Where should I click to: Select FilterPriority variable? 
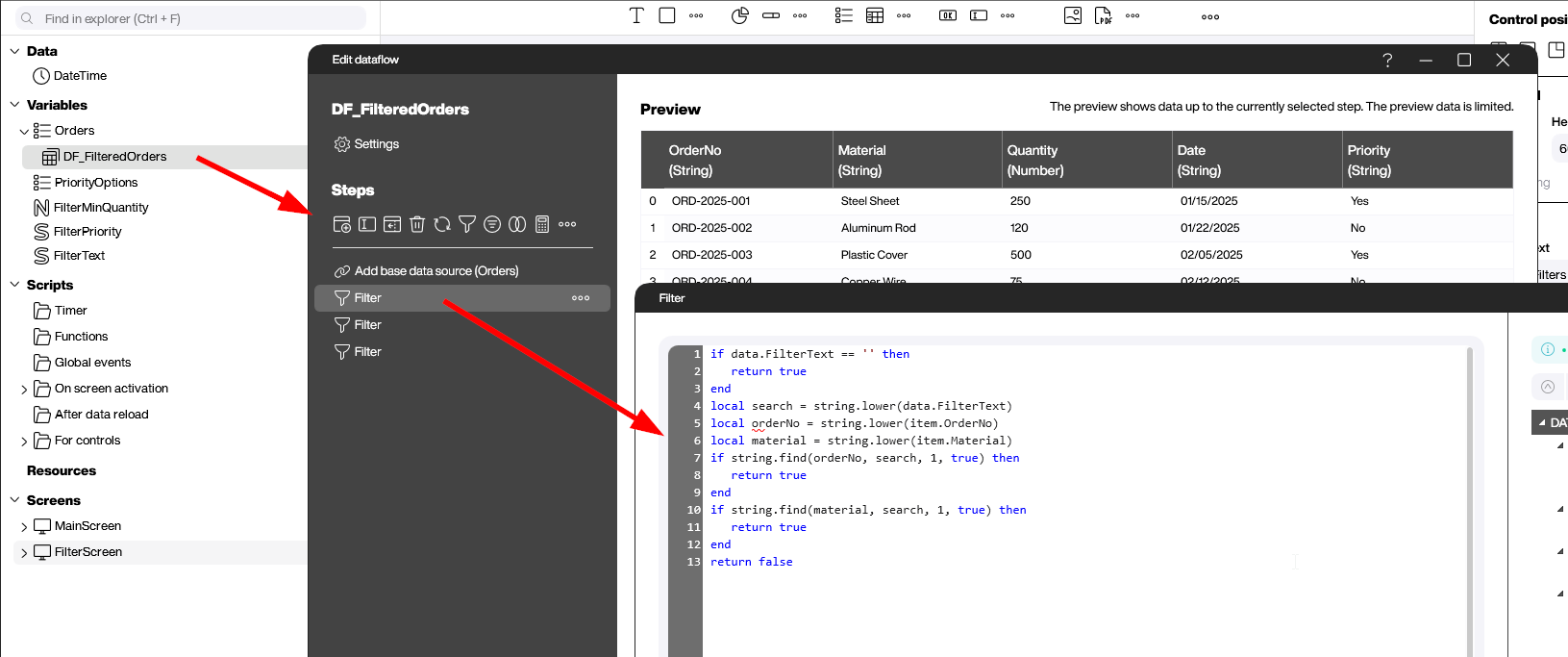point(87,232)
